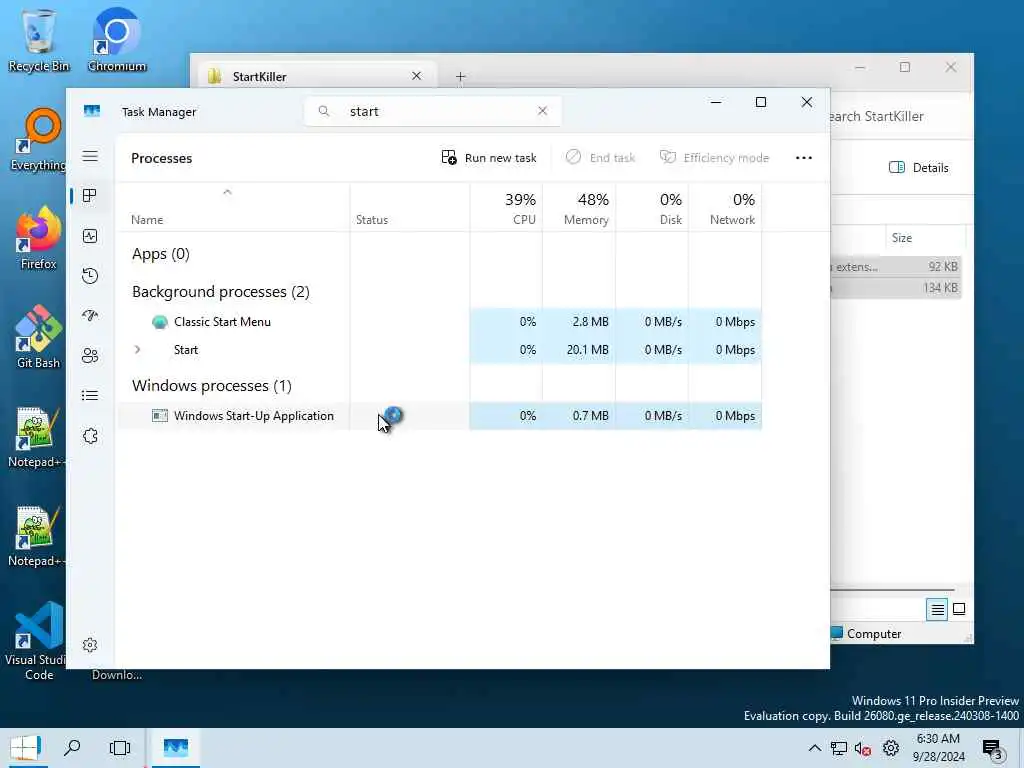Click the Classic Start Menu shell icon
This screenshot has width=1024, height=768.
pos(159,321)
